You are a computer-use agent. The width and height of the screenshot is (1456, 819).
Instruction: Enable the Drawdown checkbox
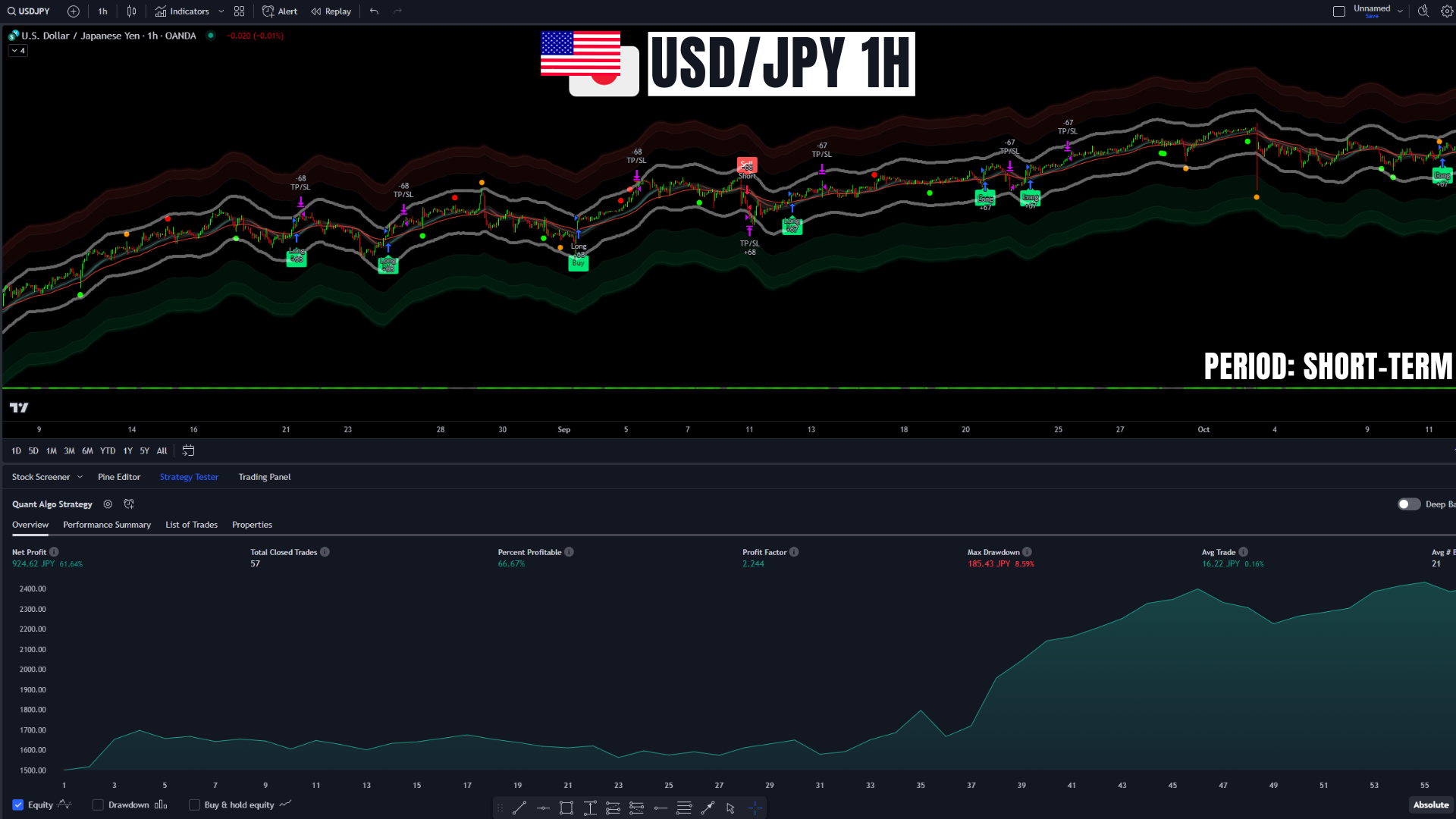(98, 805)
